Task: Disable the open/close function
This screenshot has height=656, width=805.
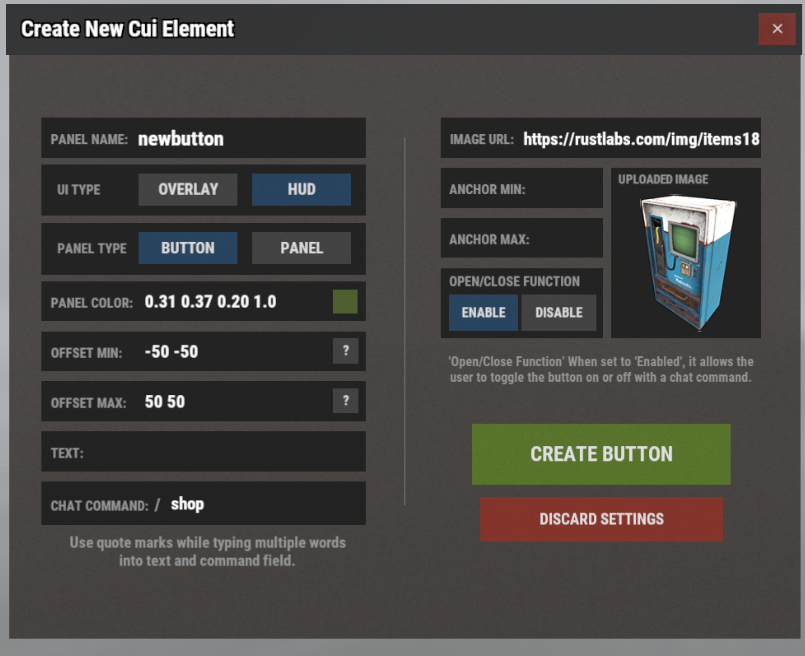Action: [x=559, y=312]
